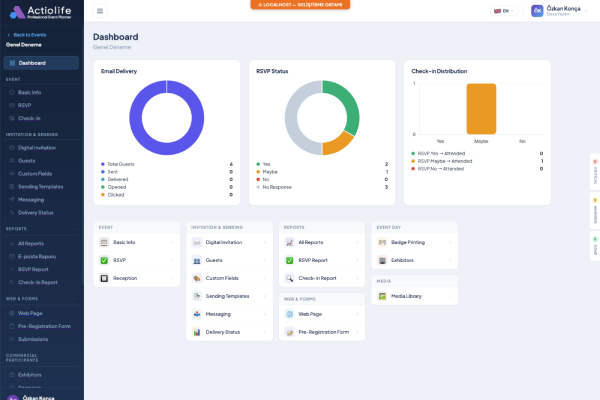This screenshot has height=400, width=600.
Task: Click the Badge Printing icon
Action: [x=382, y=242]
